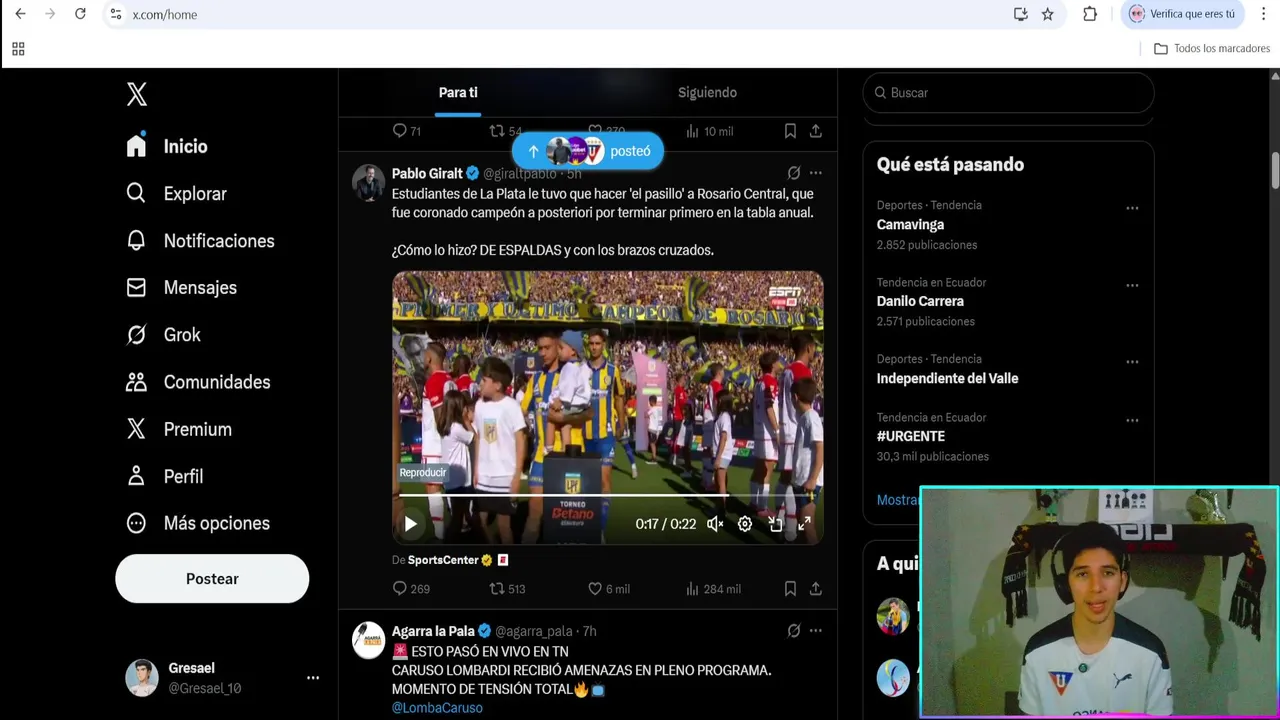Bookmark the top post
The height and width of the screenshot is (720, 1280).
[790, 131]
